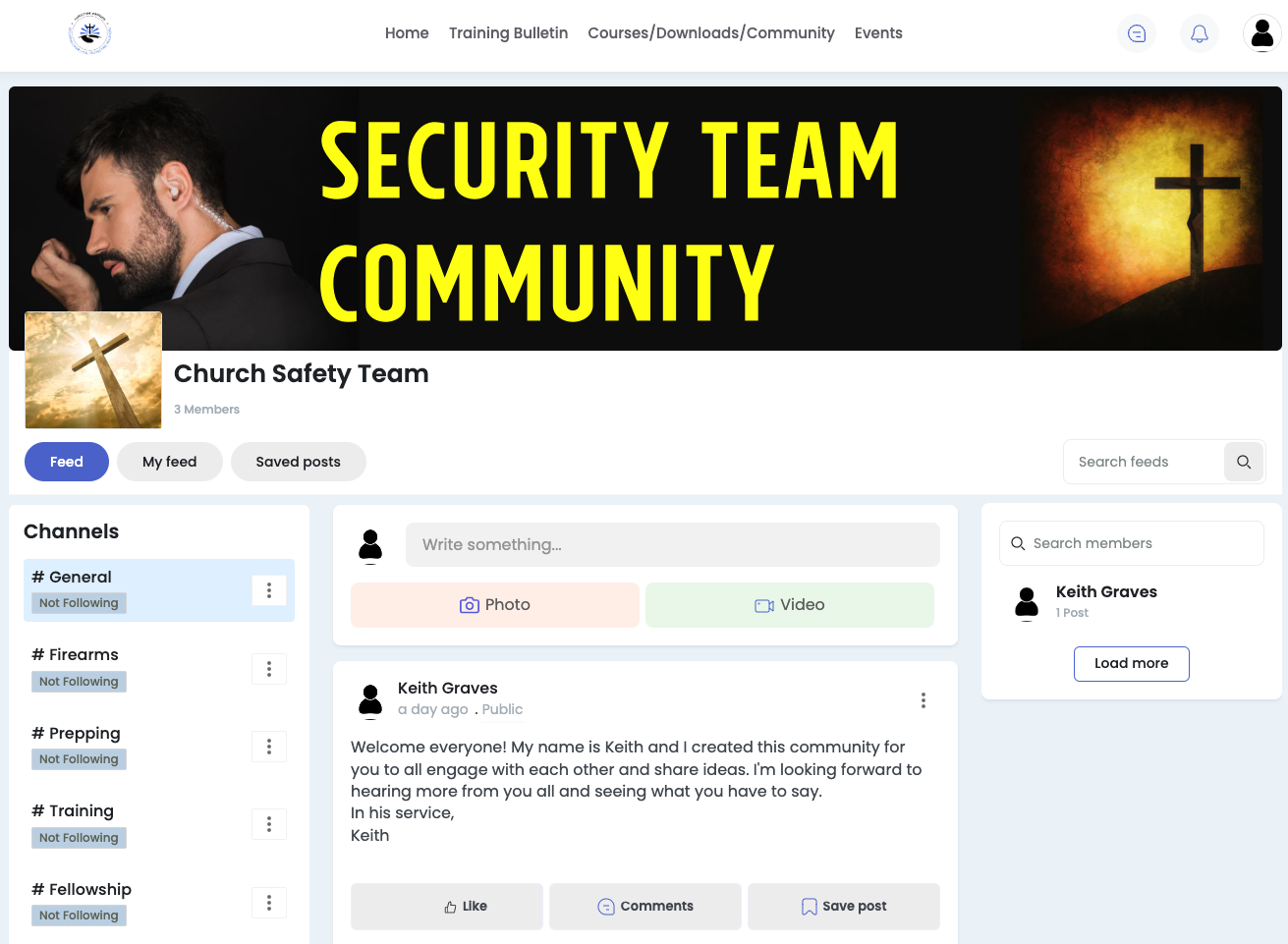Click the Like thumbs-up icon on Keith's post
The width and height of the screenshot is (1288, 944).
452,906
